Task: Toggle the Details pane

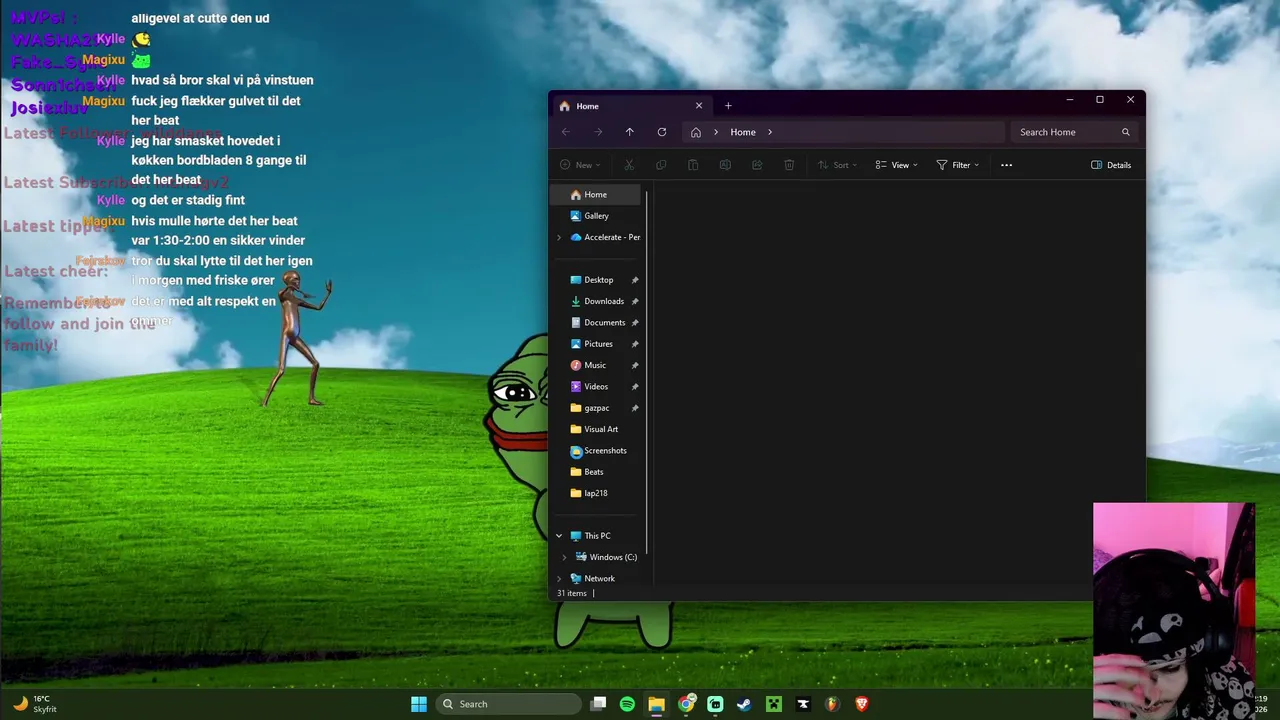Action: click(x=1111, y=165)
